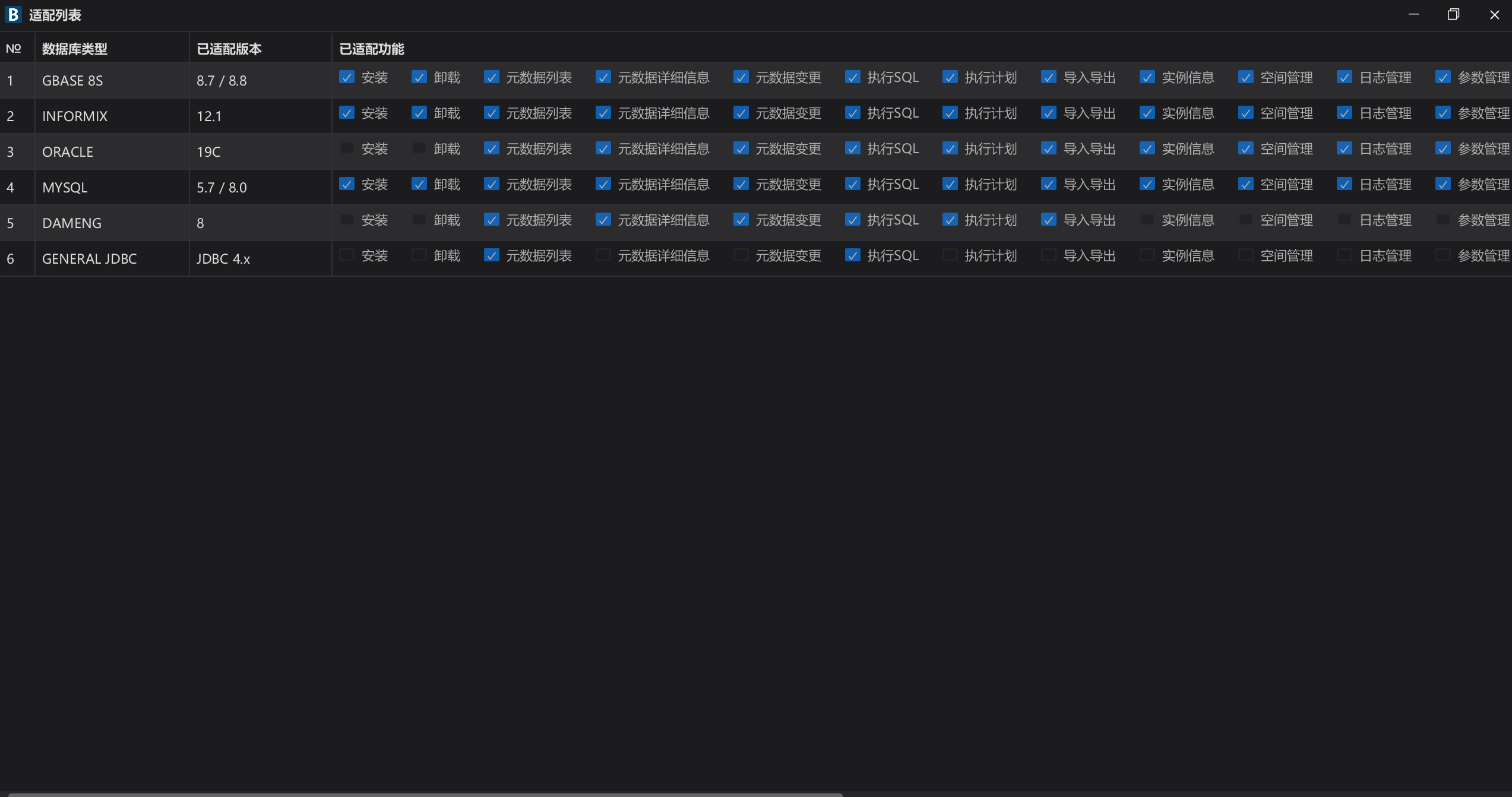Click version cell 12.1

pos(261,116)
